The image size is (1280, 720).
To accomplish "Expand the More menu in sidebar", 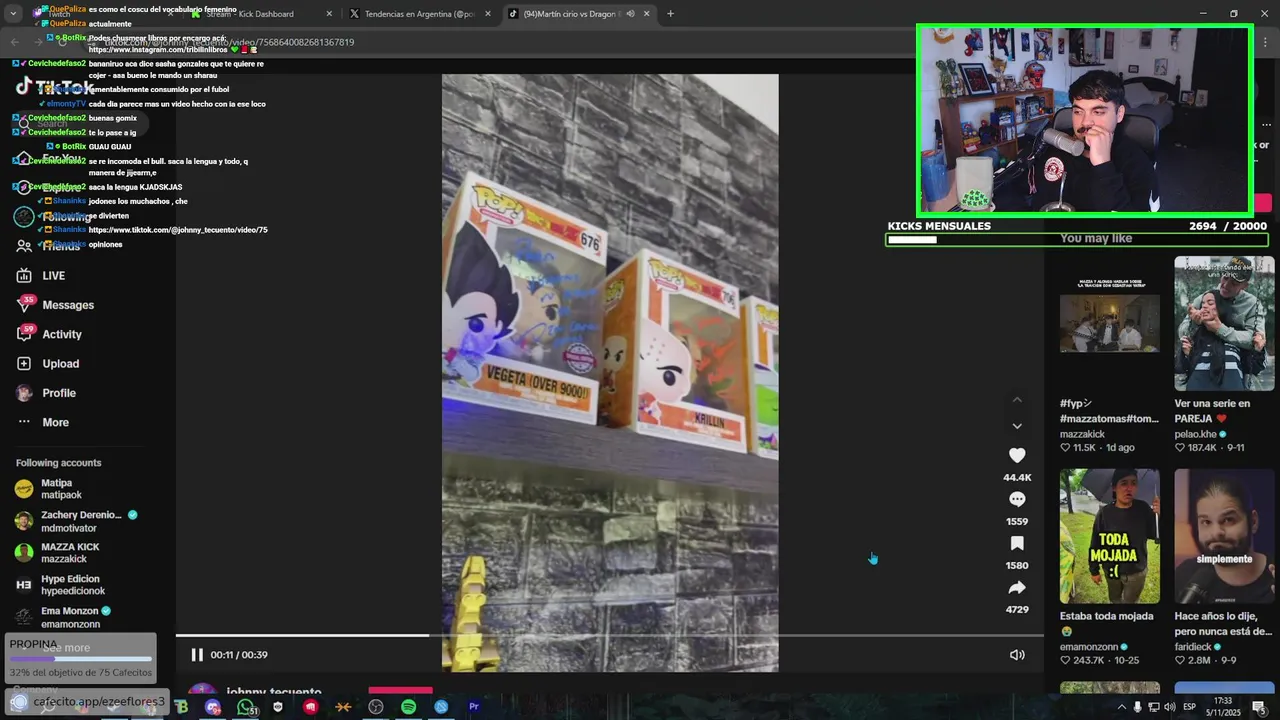I will (x=56, y=423).
